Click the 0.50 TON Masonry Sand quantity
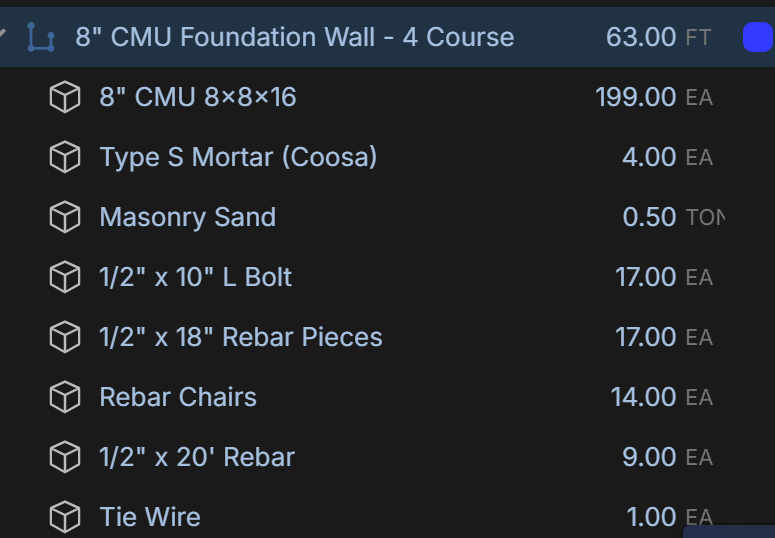The image size is (775, 538). coord(674,217)
